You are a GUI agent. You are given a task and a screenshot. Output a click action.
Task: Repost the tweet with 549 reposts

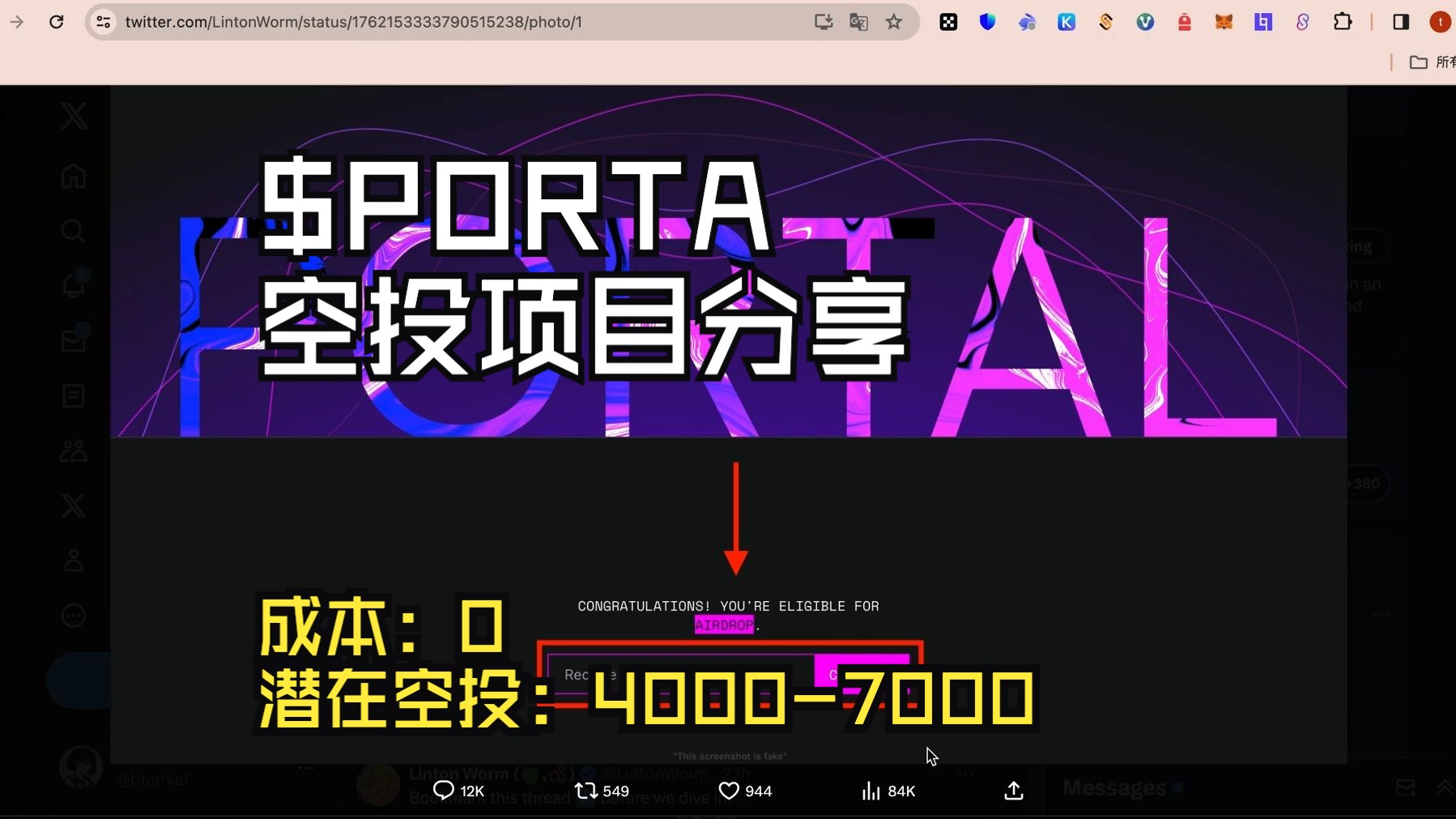point(602,791)
